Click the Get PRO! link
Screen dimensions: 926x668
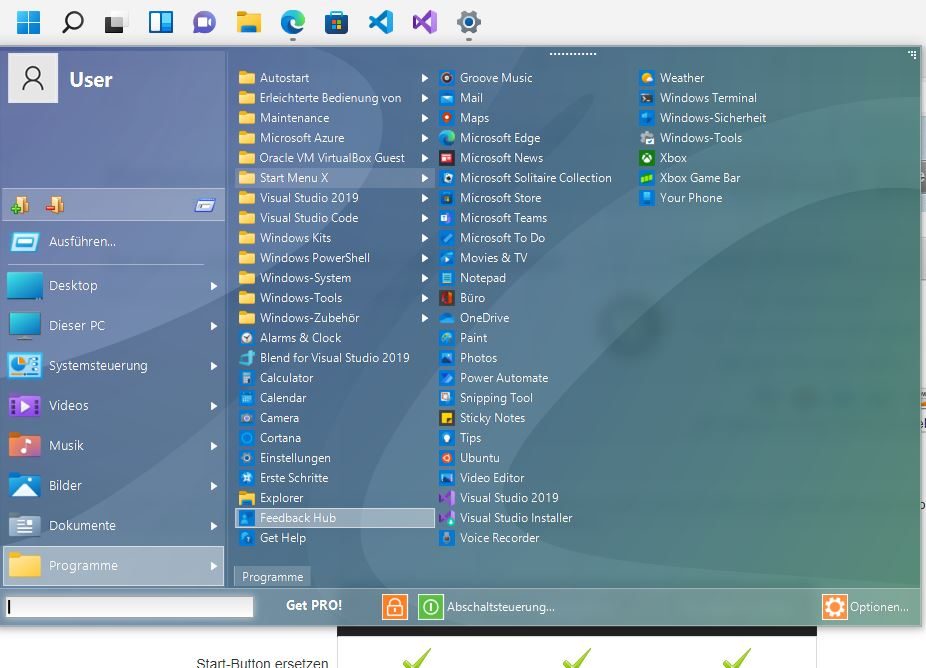pos(314,605)
